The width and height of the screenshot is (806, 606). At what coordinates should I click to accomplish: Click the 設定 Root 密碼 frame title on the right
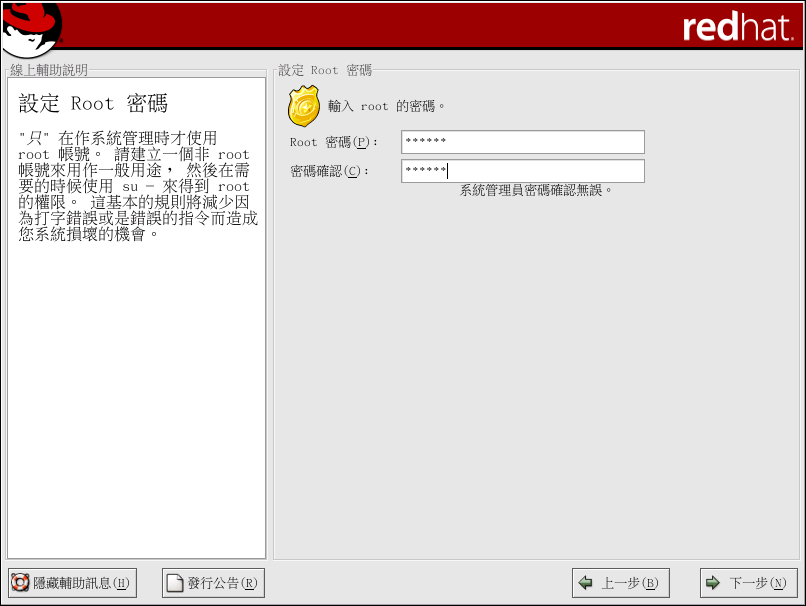325,70
